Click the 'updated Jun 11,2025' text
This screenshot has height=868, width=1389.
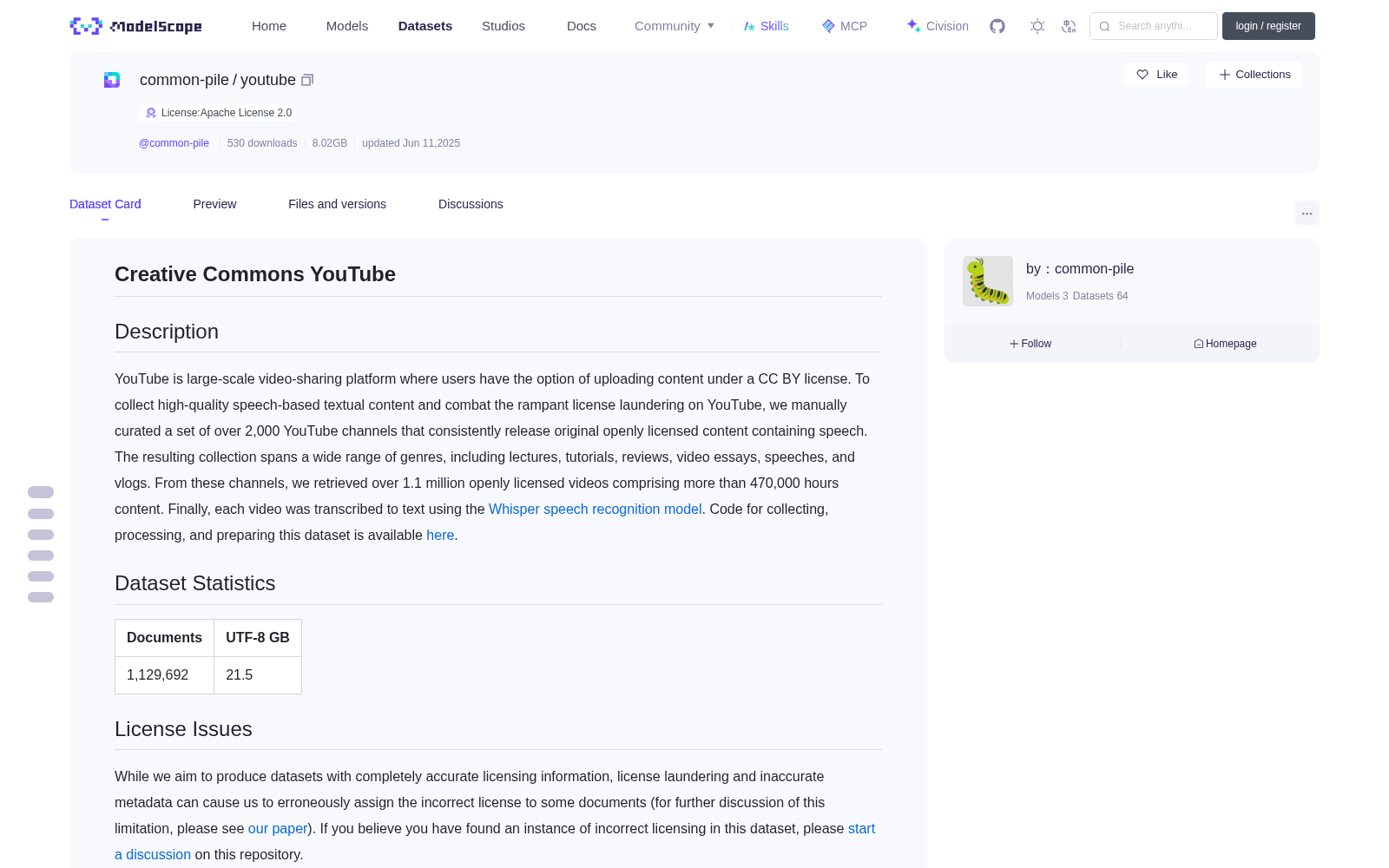click(411, 143)
